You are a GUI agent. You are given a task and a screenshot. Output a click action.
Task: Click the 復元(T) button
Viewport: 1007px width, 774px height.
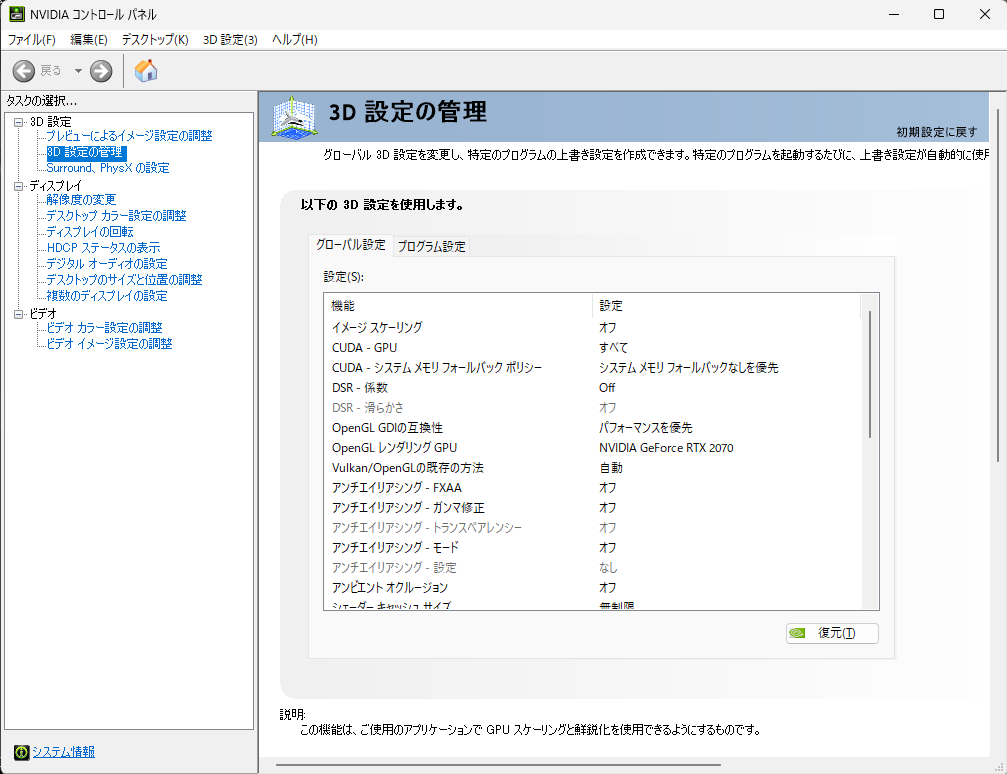coord(832,633)
